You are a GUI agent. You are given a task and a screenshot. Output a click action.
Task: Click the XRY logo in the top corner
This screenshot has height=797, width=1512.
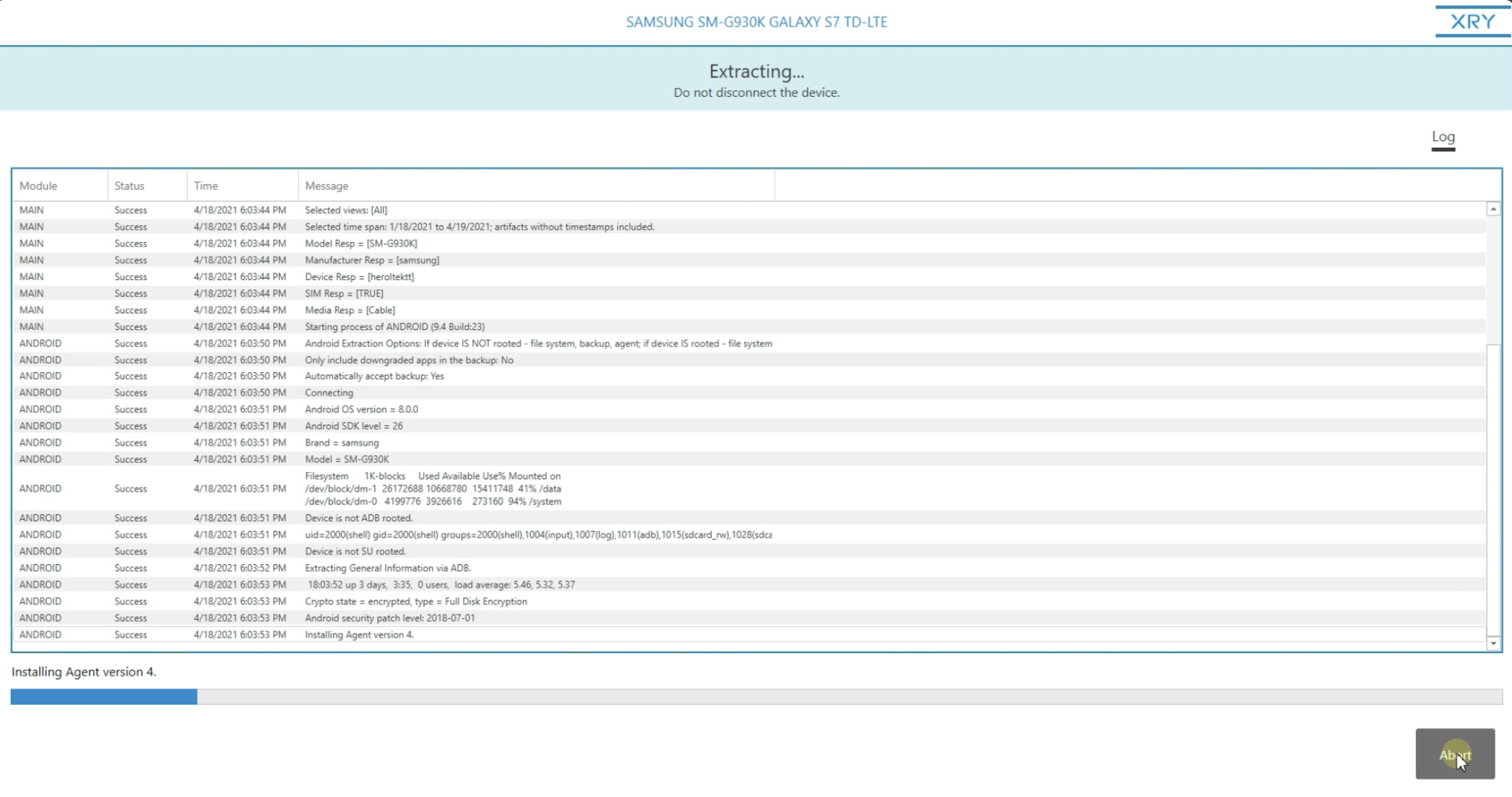pyautogui.click(x=1471, y=21)
